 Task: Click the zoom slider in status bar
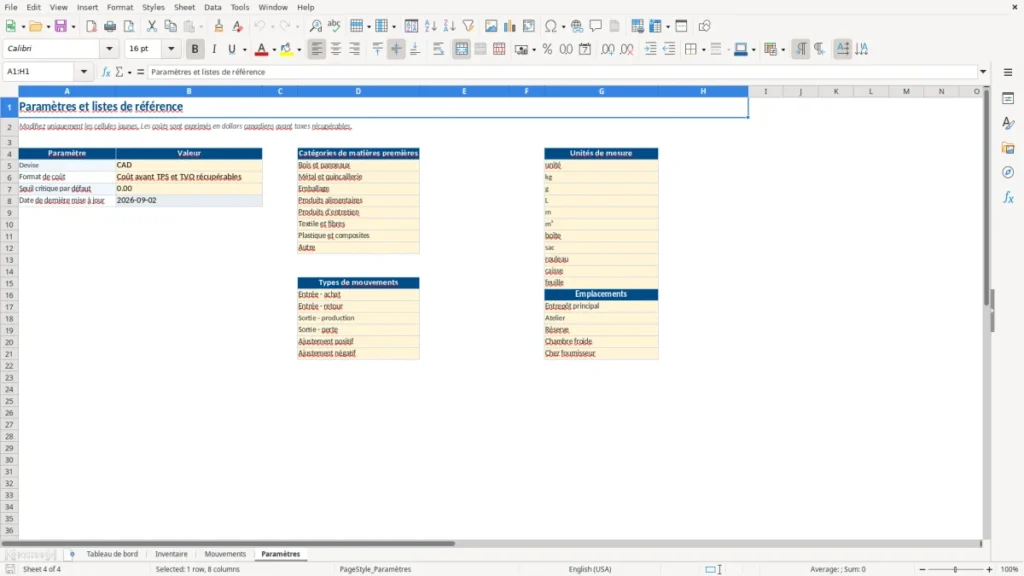[x=955, y=569]
